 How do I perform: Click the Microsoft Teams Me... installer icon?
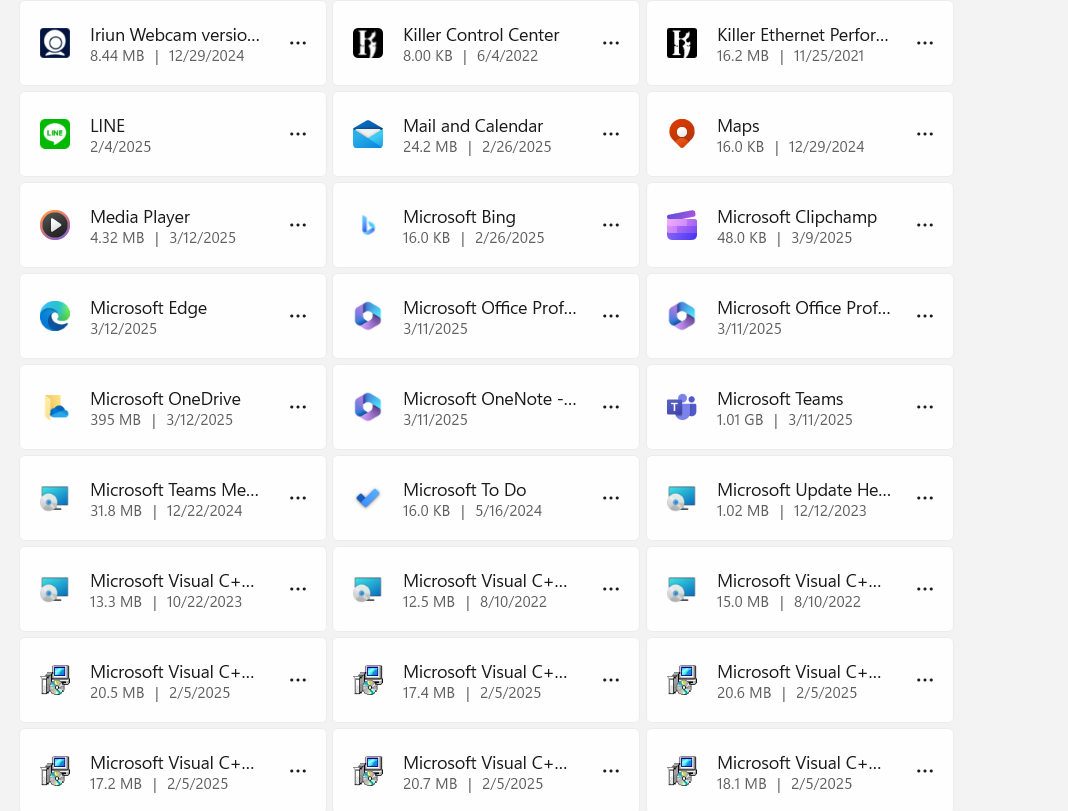pos(55,498)
